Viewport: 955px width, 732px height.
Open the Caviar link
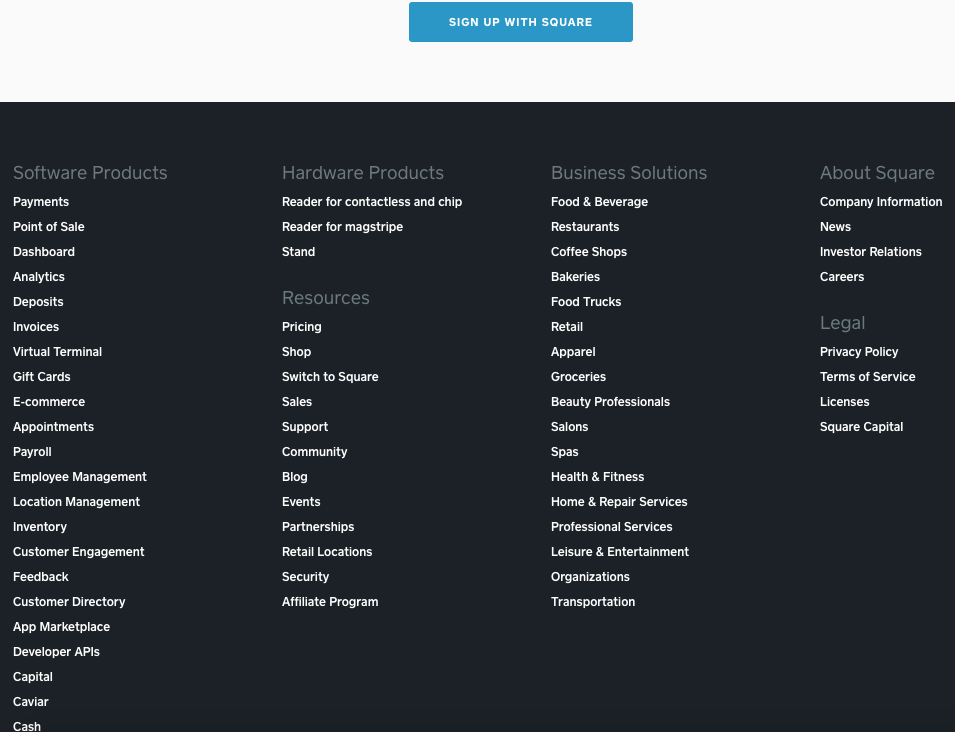(x=30, y=701)
